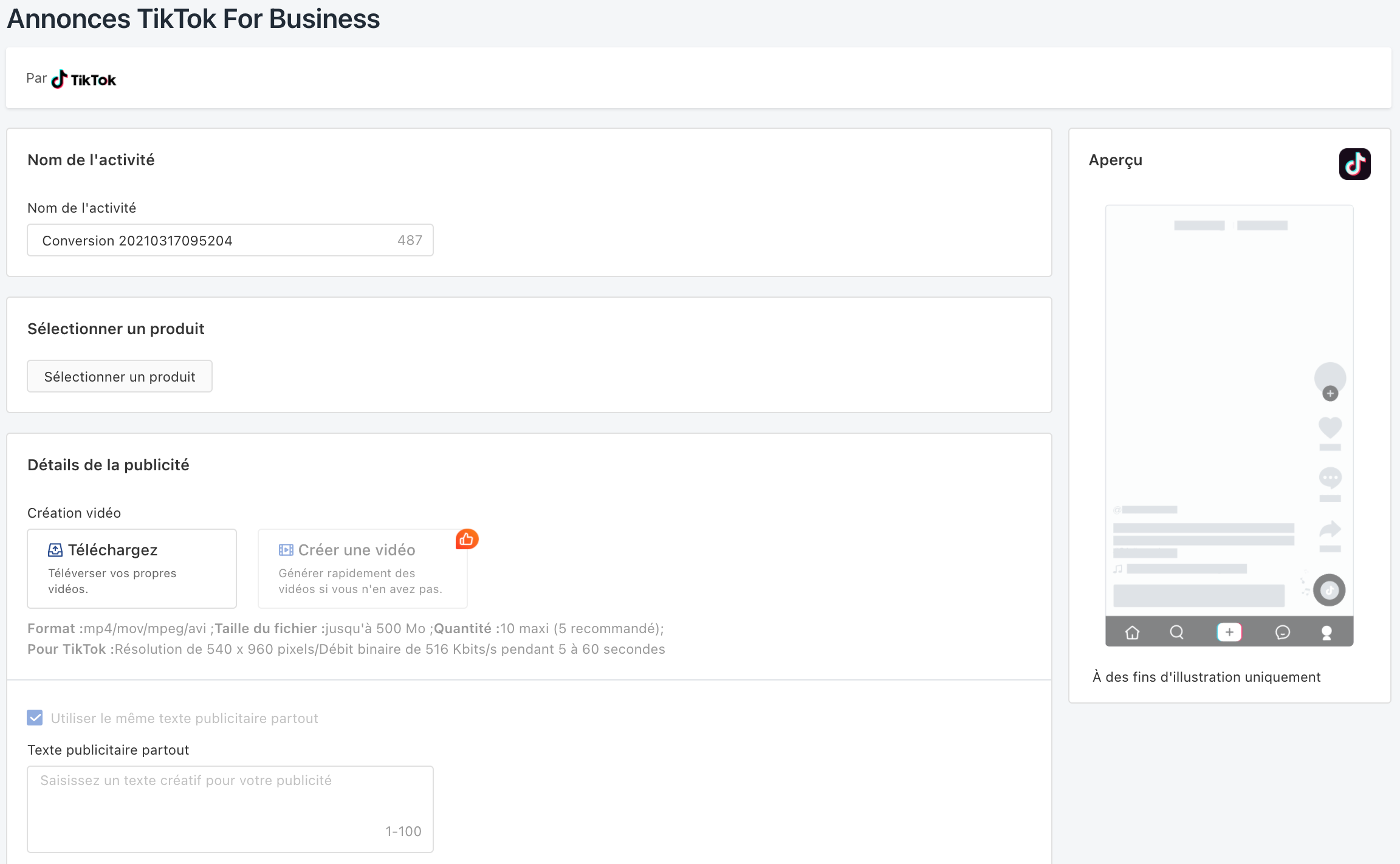
Task: Click the TikTok app icon in Aperçu panel
Action: click(1354, 164)
